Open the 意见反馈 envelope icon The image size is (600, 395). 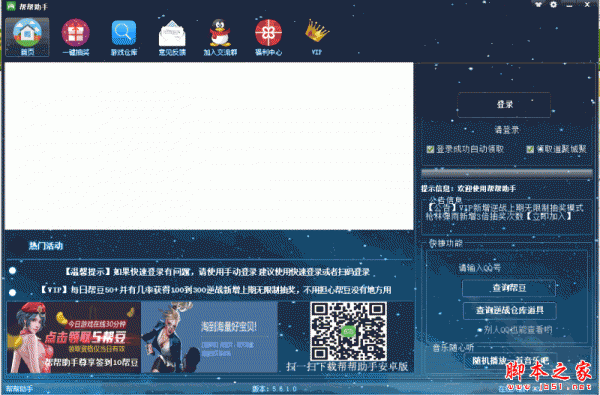[x=172, y=38]
